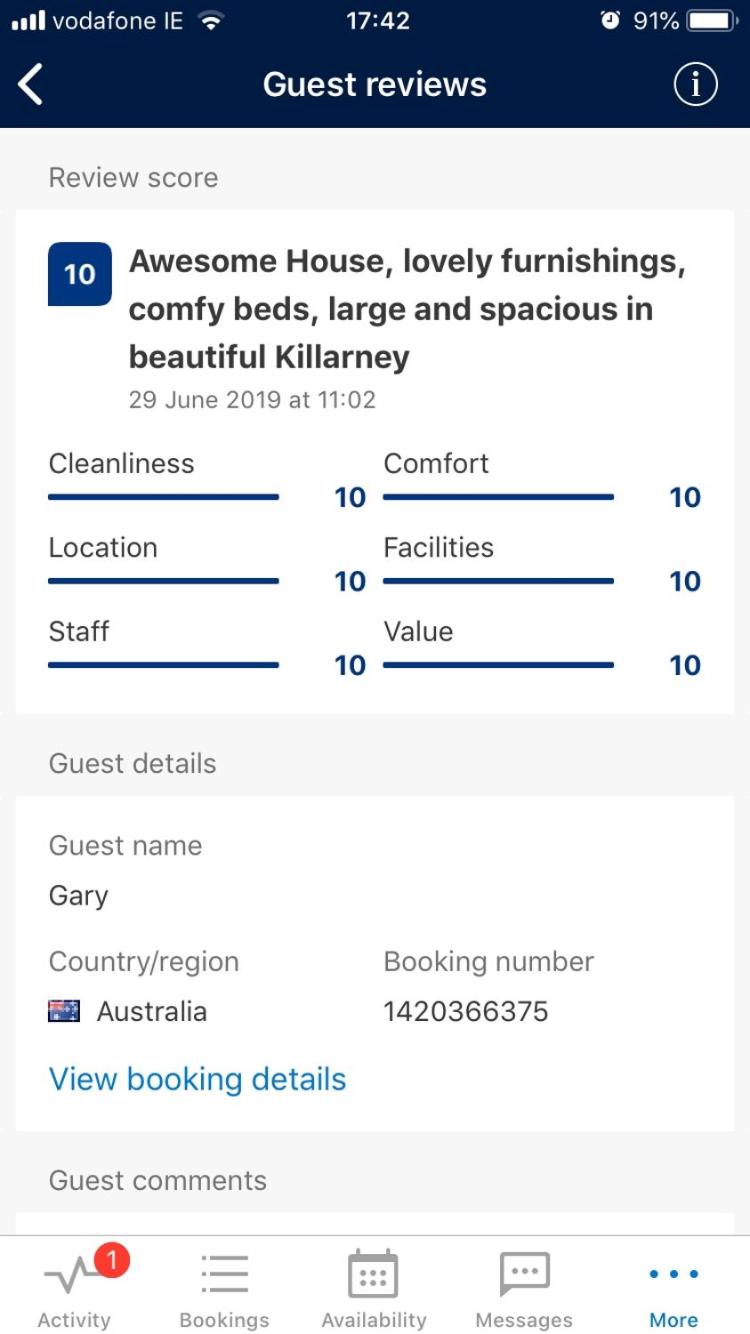Select the review title about Awesome House
The image size is (750, 1334).
click(x=407, y=309)
